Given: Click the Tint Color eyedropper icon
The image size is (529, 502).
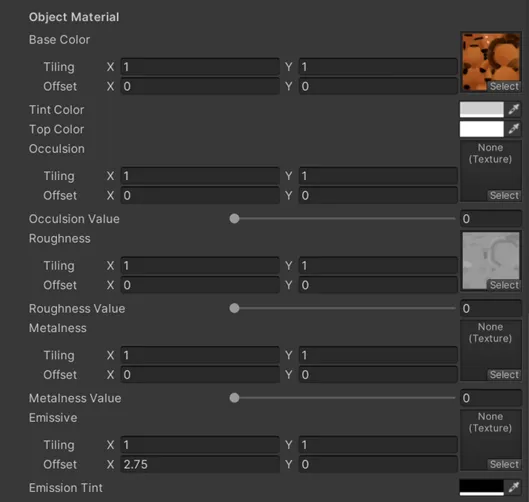Looking at the screenshot, I should coord(513,109).
